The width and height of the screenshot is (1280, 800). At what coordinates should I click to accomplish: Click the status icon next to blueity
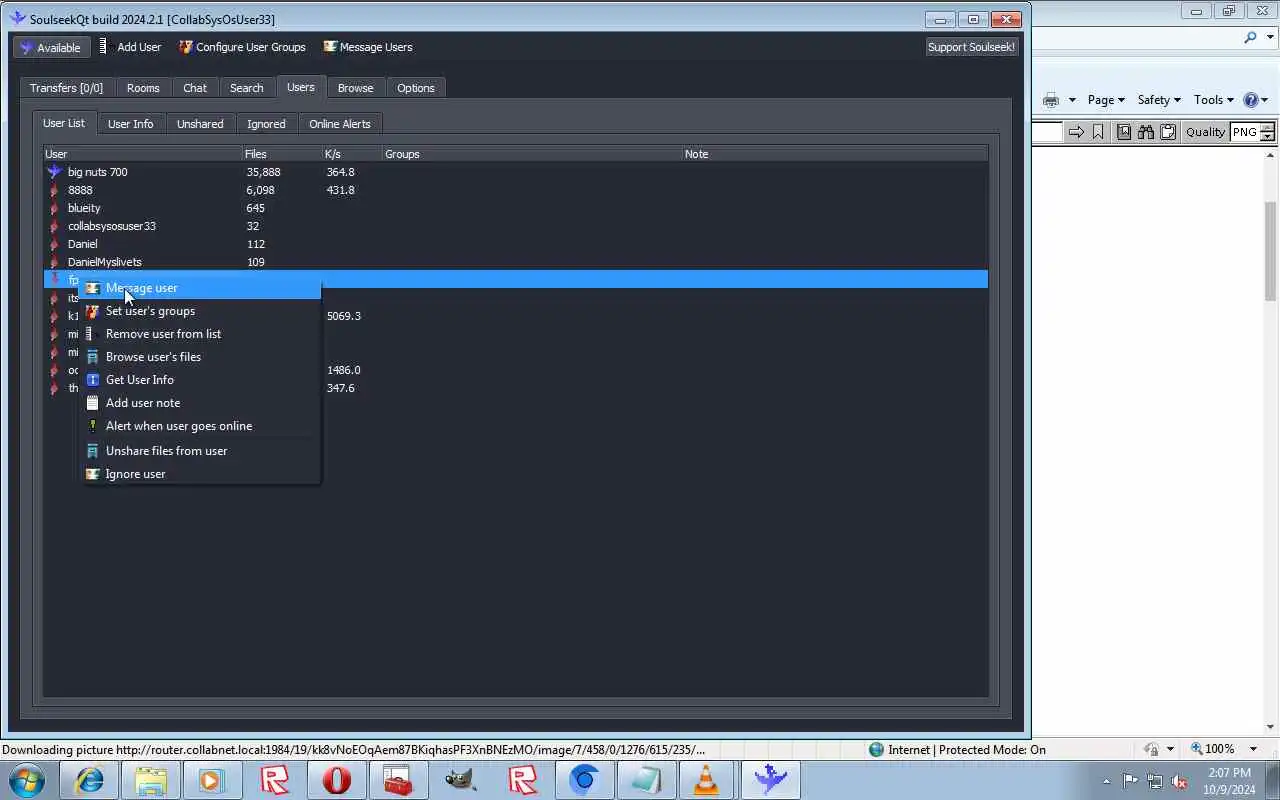click(x=54, y=208)
